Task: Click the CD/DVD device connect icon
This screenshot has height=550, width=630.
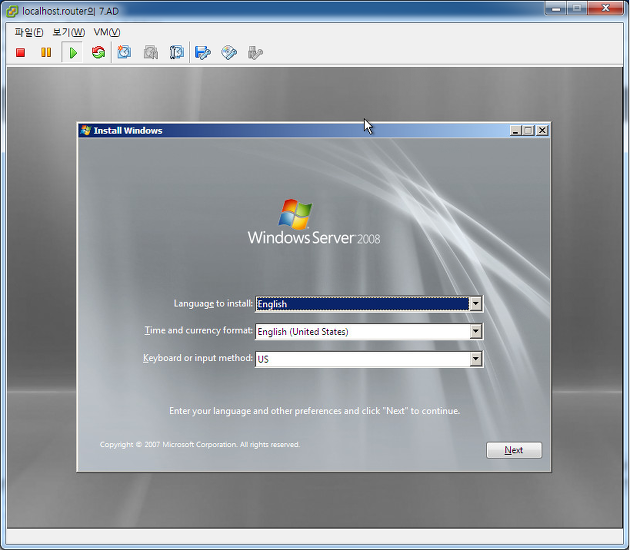Action: coord(229,52)
